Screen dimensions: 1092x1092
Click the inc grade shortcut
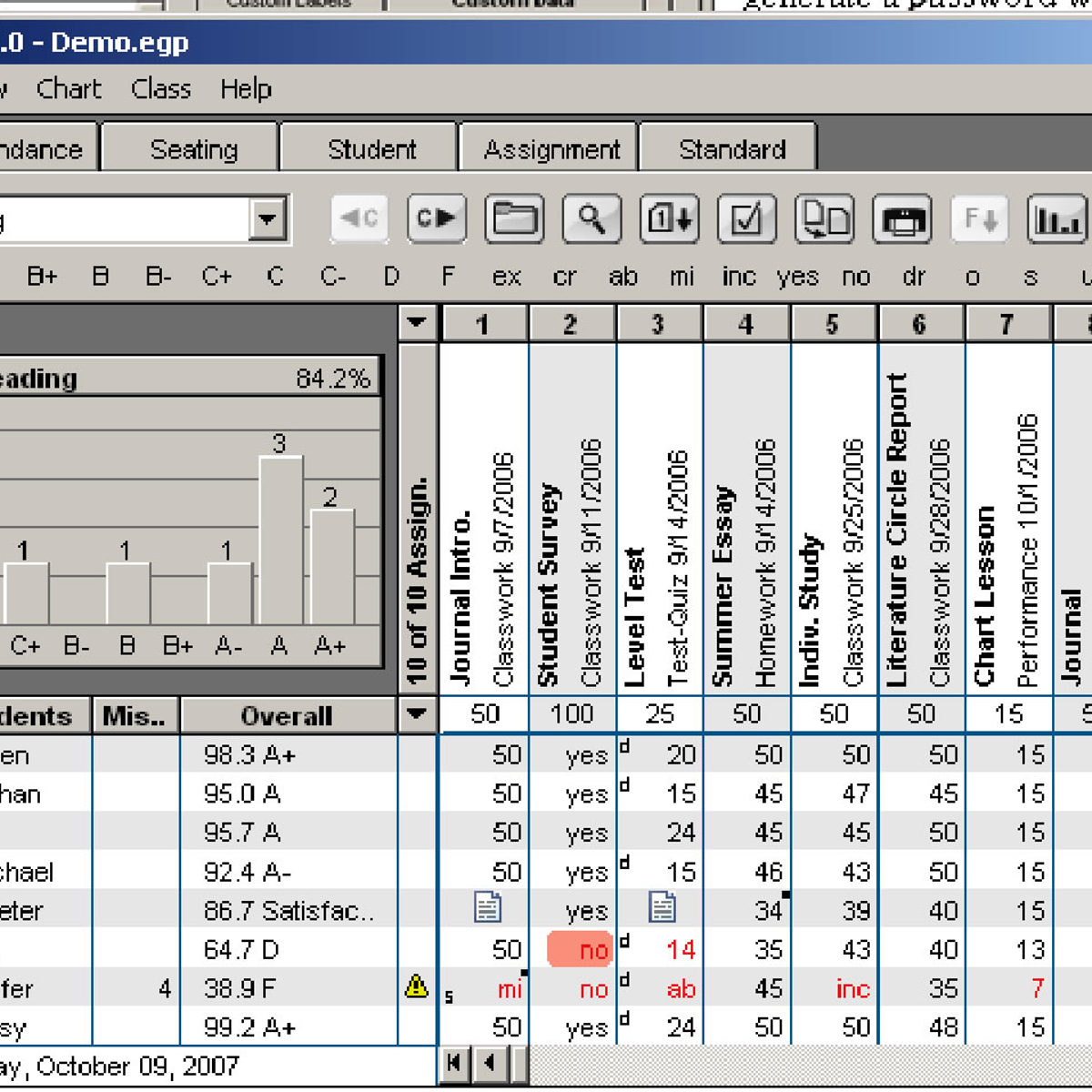click(x=738, y=276)
